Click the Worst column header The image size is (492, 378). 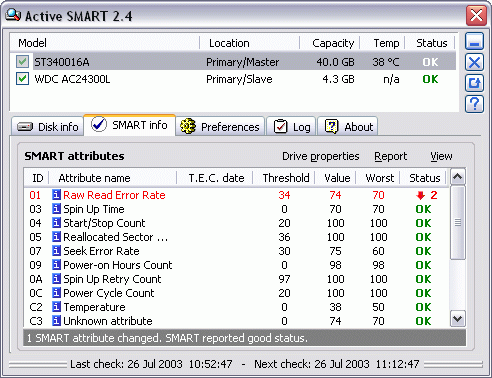click(x=378, y=178)
